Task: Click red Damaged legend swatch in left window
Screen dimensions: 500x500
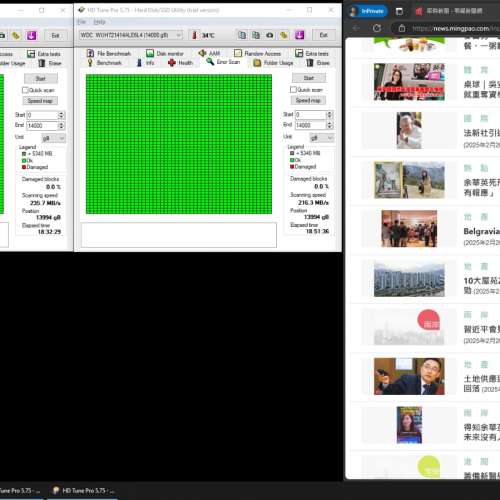Action: [24, 167]
